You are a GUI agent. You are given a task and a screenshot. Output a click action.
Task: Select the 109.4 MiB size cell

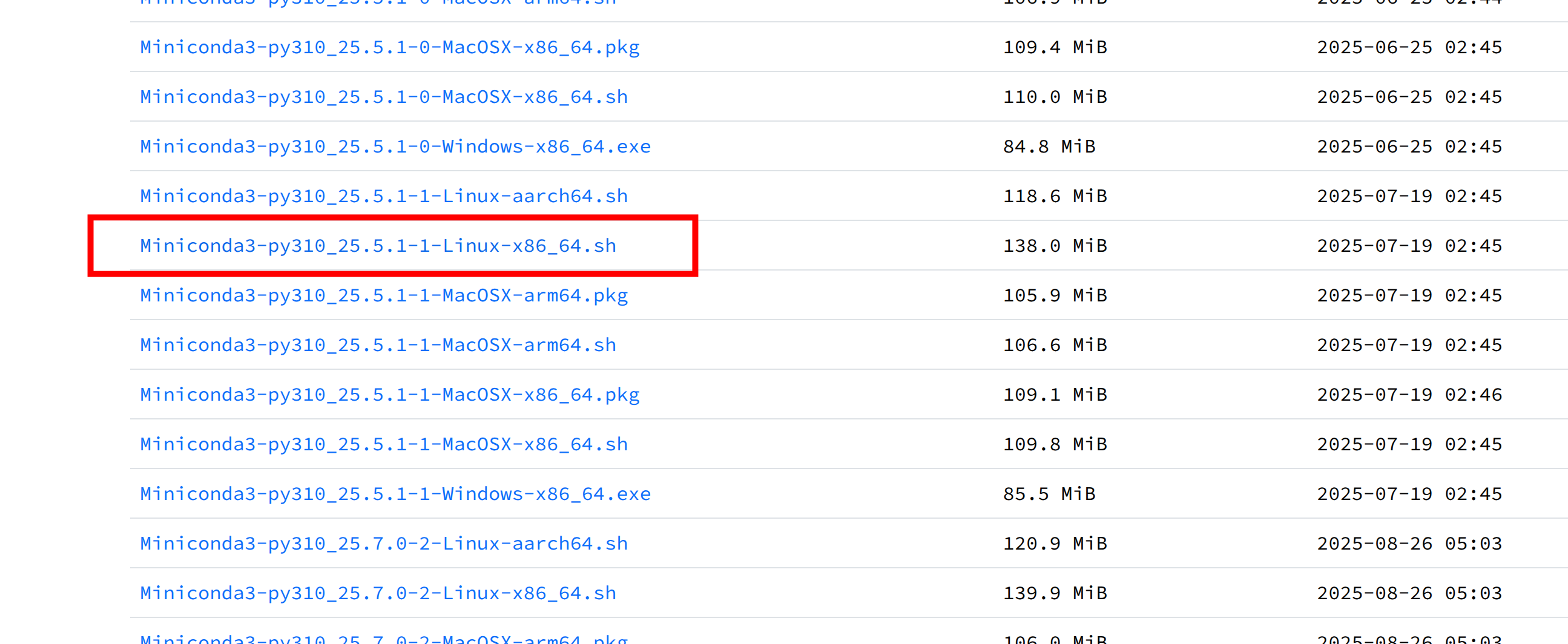pyautogui.click(x=1055, y=47)
